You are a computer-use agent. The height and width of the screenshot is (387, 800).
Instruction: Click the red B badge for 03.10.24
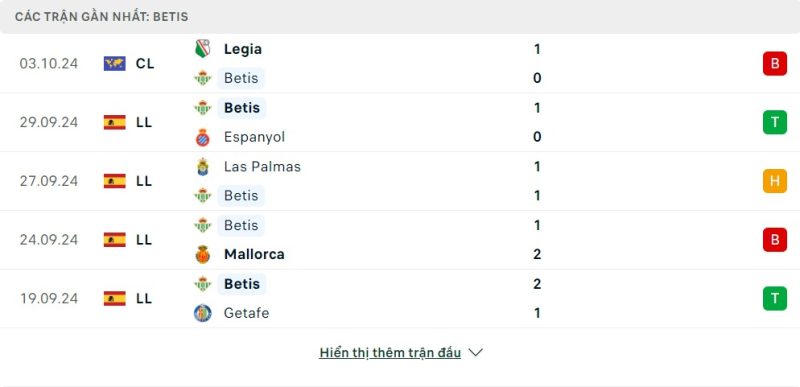[774, 64]
